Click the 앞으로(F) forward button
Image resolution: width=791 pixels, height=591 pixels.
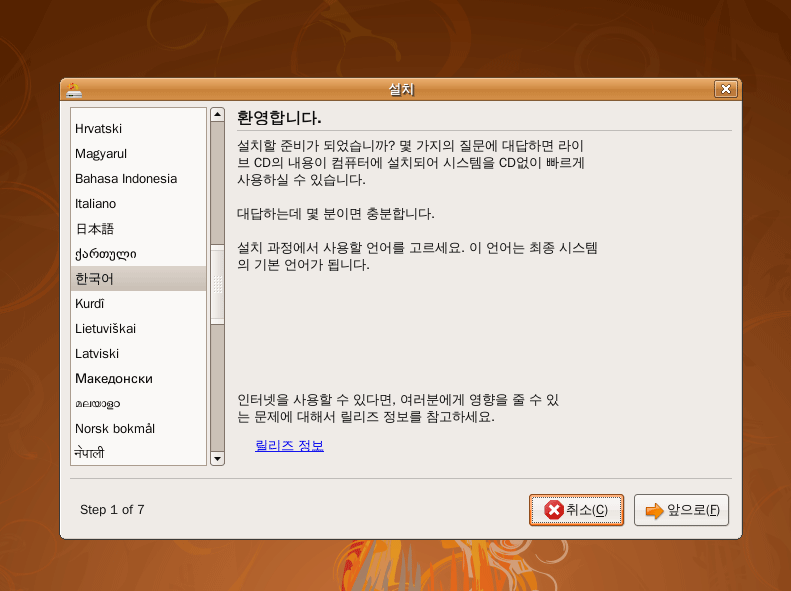coord(681,510)
